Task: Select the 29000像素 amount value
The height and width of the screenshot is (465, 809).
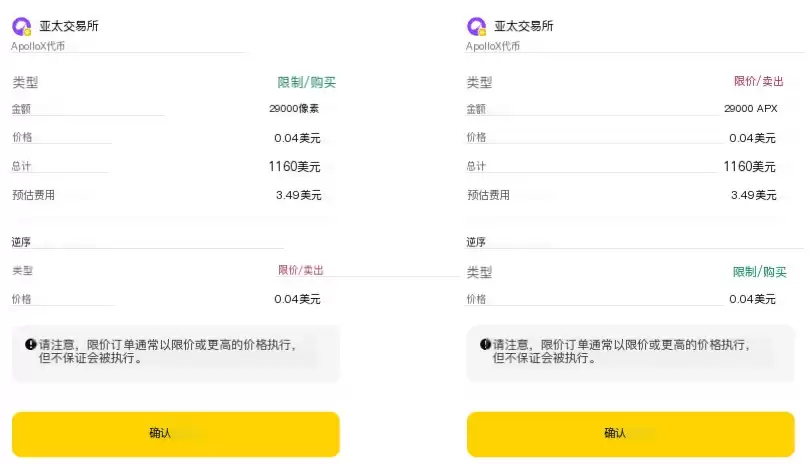Action: (x=295, y=109)
